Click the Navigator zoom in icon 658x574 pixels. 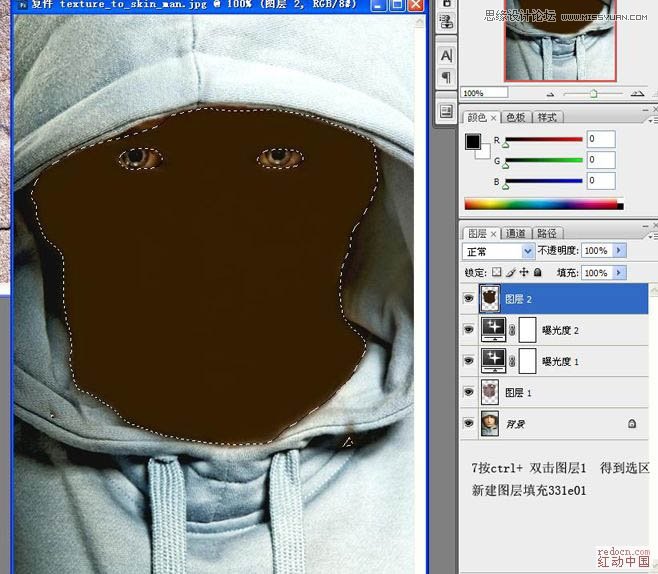pyautogui.click(x=637, y=94)
